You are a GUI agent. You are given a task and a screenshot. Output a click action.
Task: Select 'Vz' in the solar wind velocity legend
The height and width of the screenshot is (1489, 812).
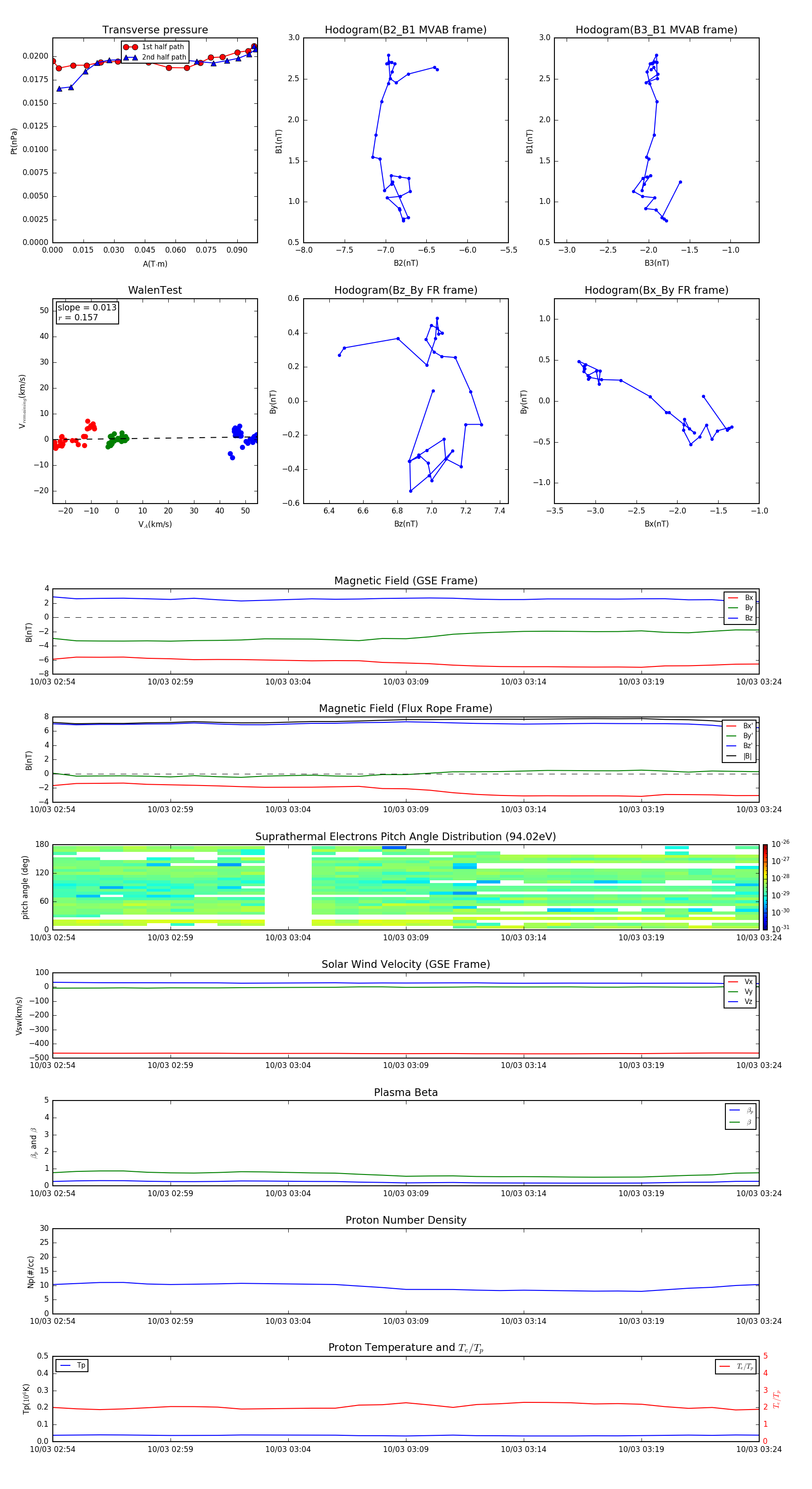coord(740,1001)
